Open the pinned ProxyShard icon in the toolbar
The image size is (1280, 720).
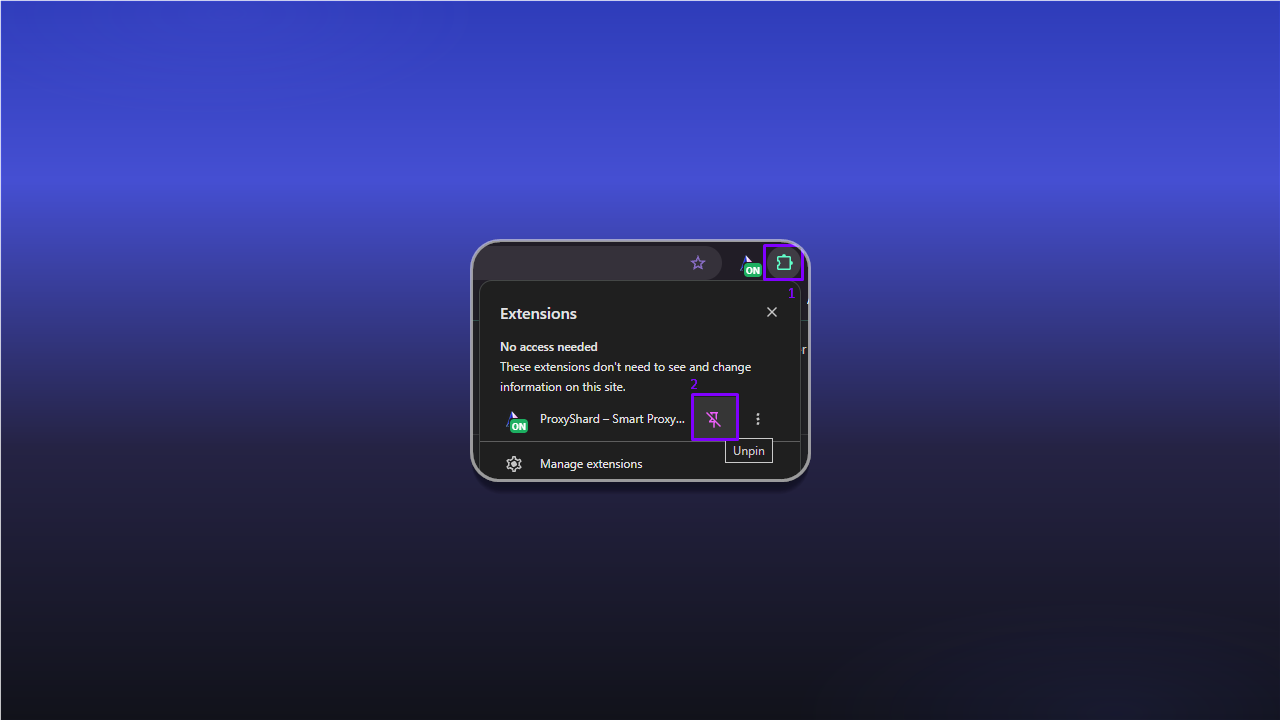coord(750,265)
